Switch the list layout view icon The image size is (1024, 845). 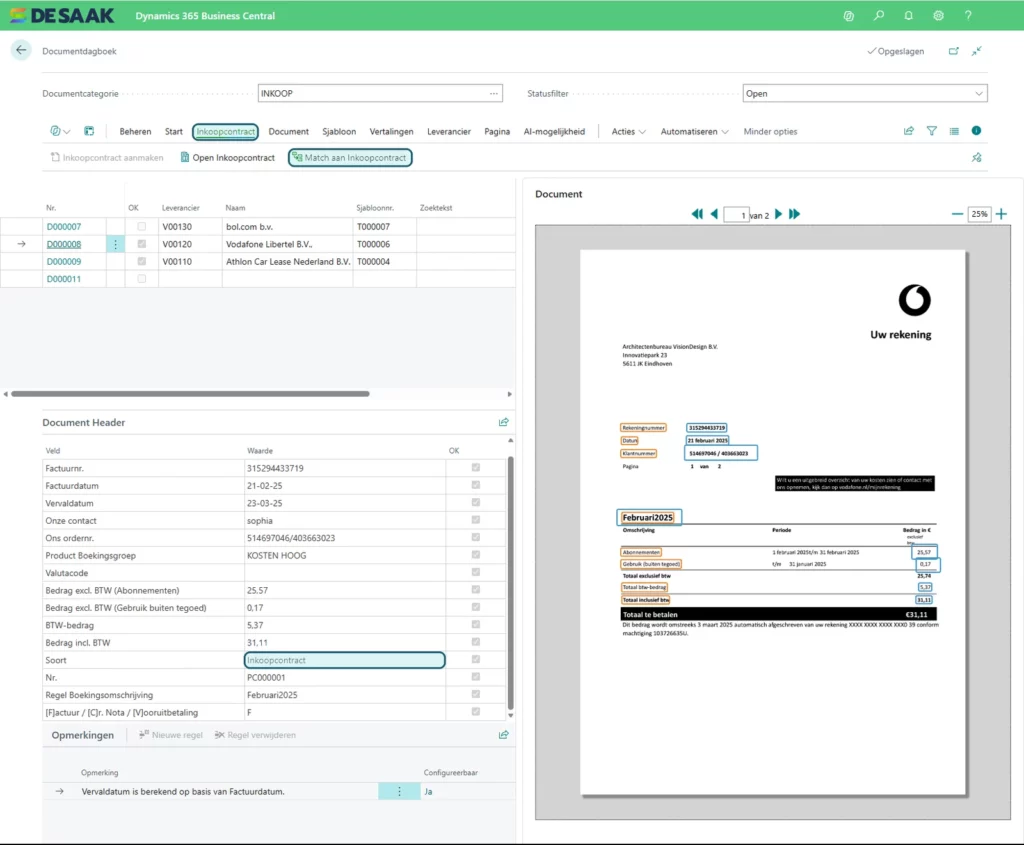(x=954, y=131)
